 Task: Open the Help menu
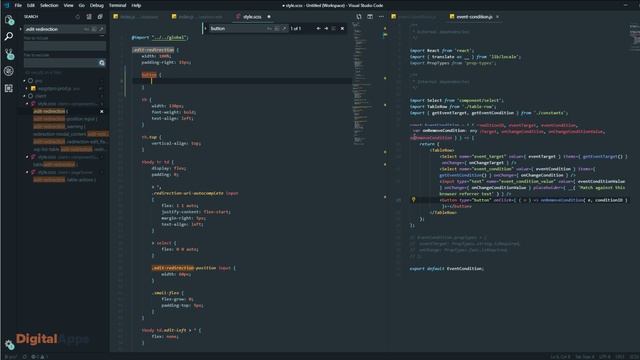[136, 5]
